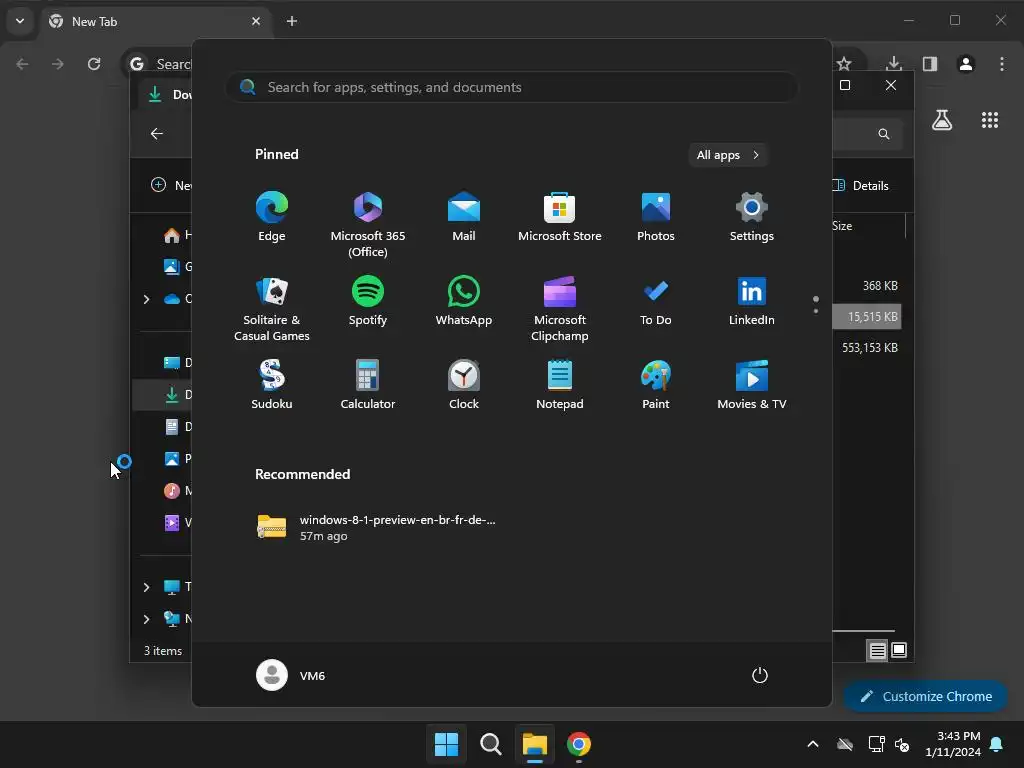Viewport: 1024px width, 768px height.
Task: Click the Start menu power button
Action: (x=760, y=675)
